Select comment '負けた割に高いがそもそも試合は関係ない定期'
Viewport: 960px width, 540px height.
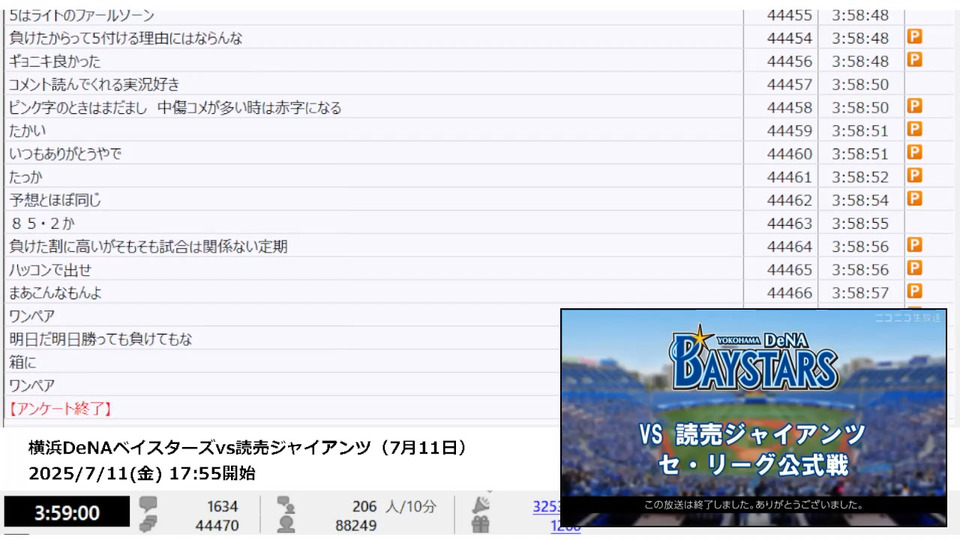pyautogui.click(x=148, y=247)
